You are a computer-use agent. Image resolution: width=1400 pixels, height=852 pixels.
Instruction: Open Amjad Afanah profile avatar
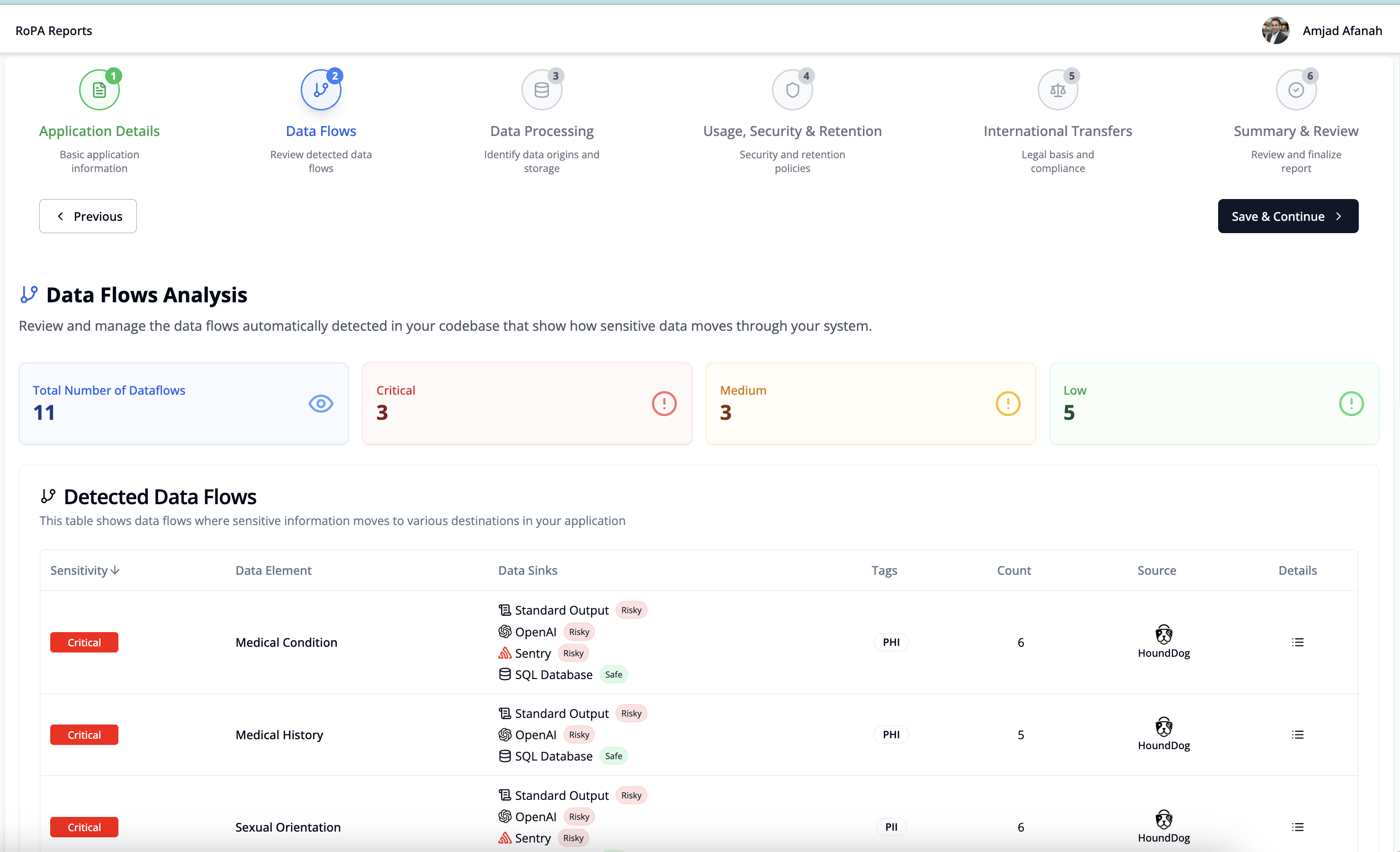tap(1275, 31)
